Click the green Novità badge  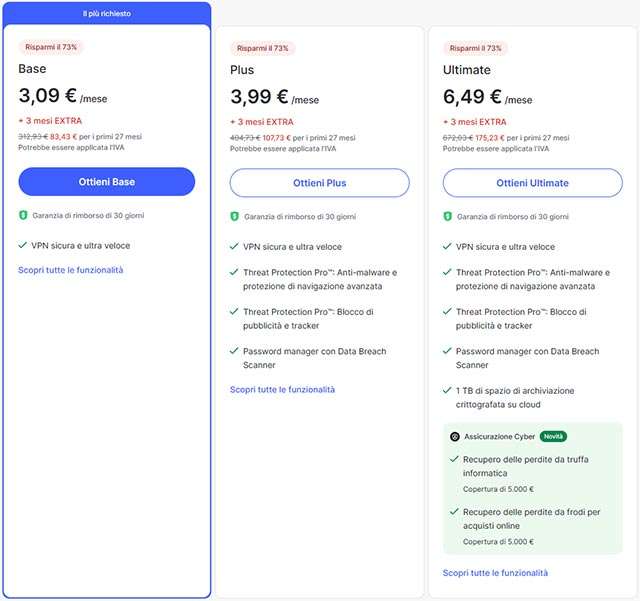coord(553,437)
